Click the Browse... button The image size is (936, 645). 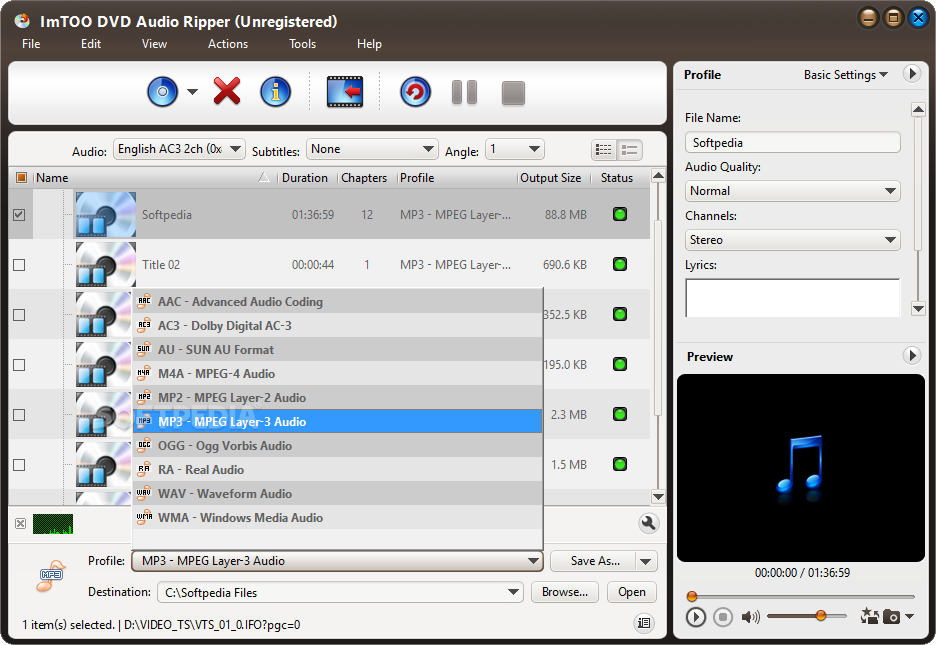(x=565, y=592)
